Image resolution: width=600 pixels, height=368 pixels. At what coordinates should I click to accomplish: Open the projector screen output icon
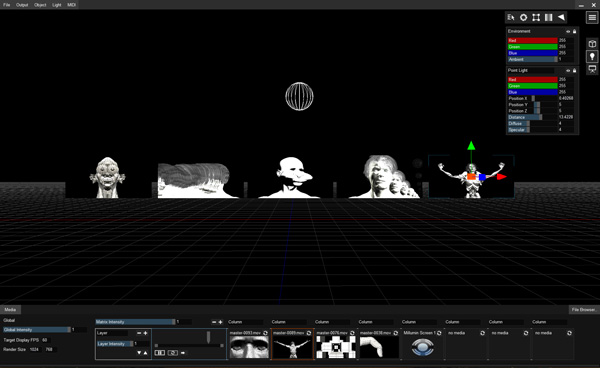(592, 69)
